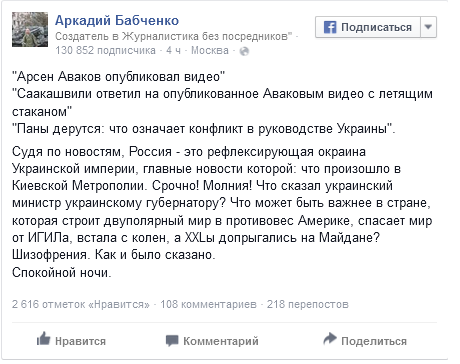The width and height of the screenshot is (460, 364).
Task: Click the 130 852 подписчика follower count
Action: coord(105,50)
